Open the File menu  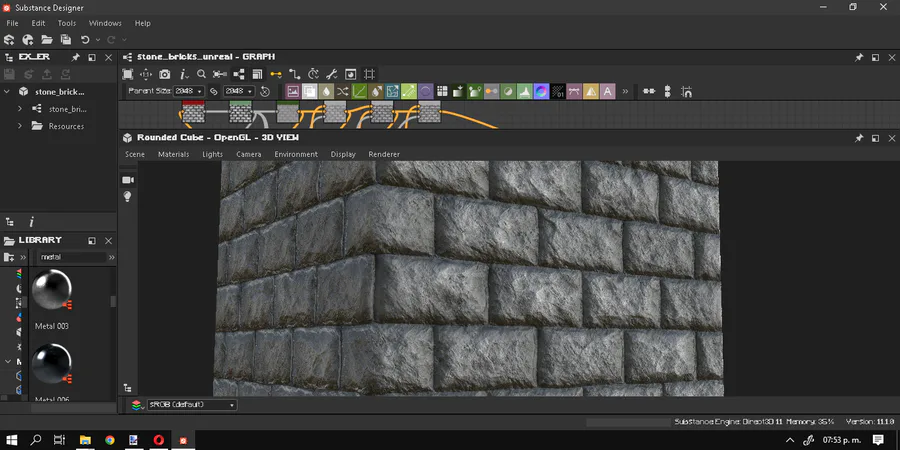point(12,23)
